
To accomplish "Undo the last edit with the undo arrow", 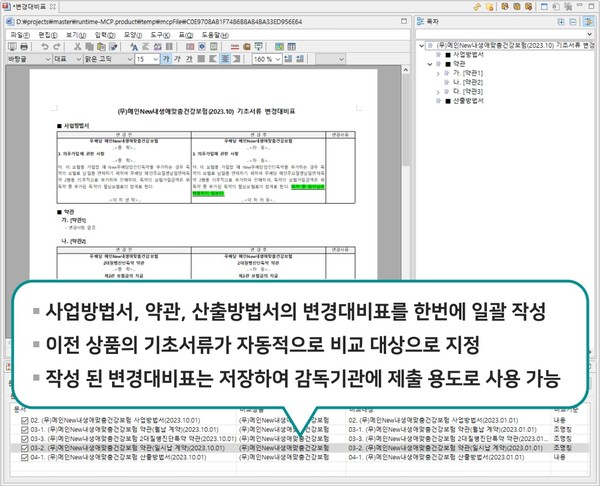I will [x=45, y=47].
